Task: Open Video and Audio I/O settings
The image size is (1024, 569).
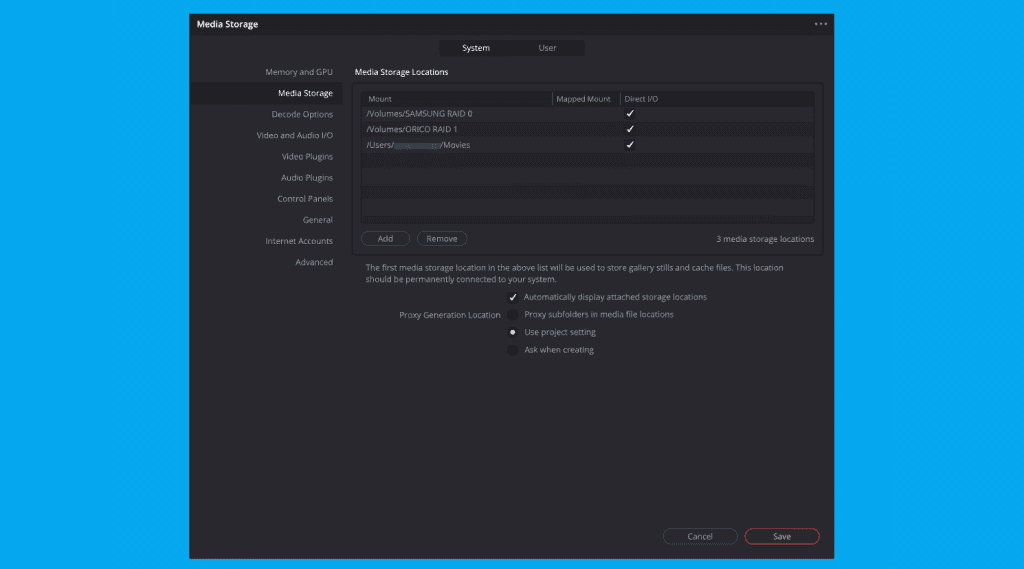Action: pos(294,135)
